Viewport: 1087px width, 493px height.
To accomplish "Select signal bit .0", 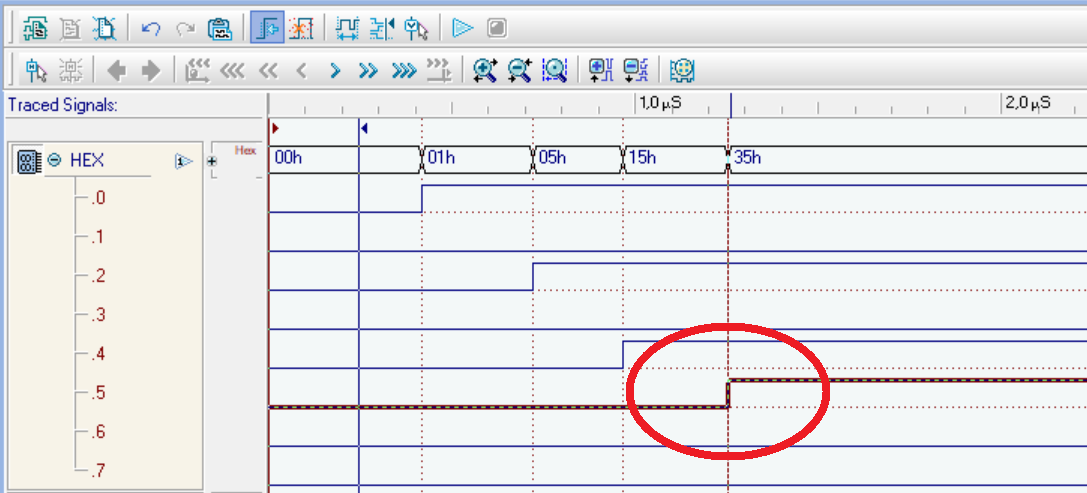I will tap(98, 198).
